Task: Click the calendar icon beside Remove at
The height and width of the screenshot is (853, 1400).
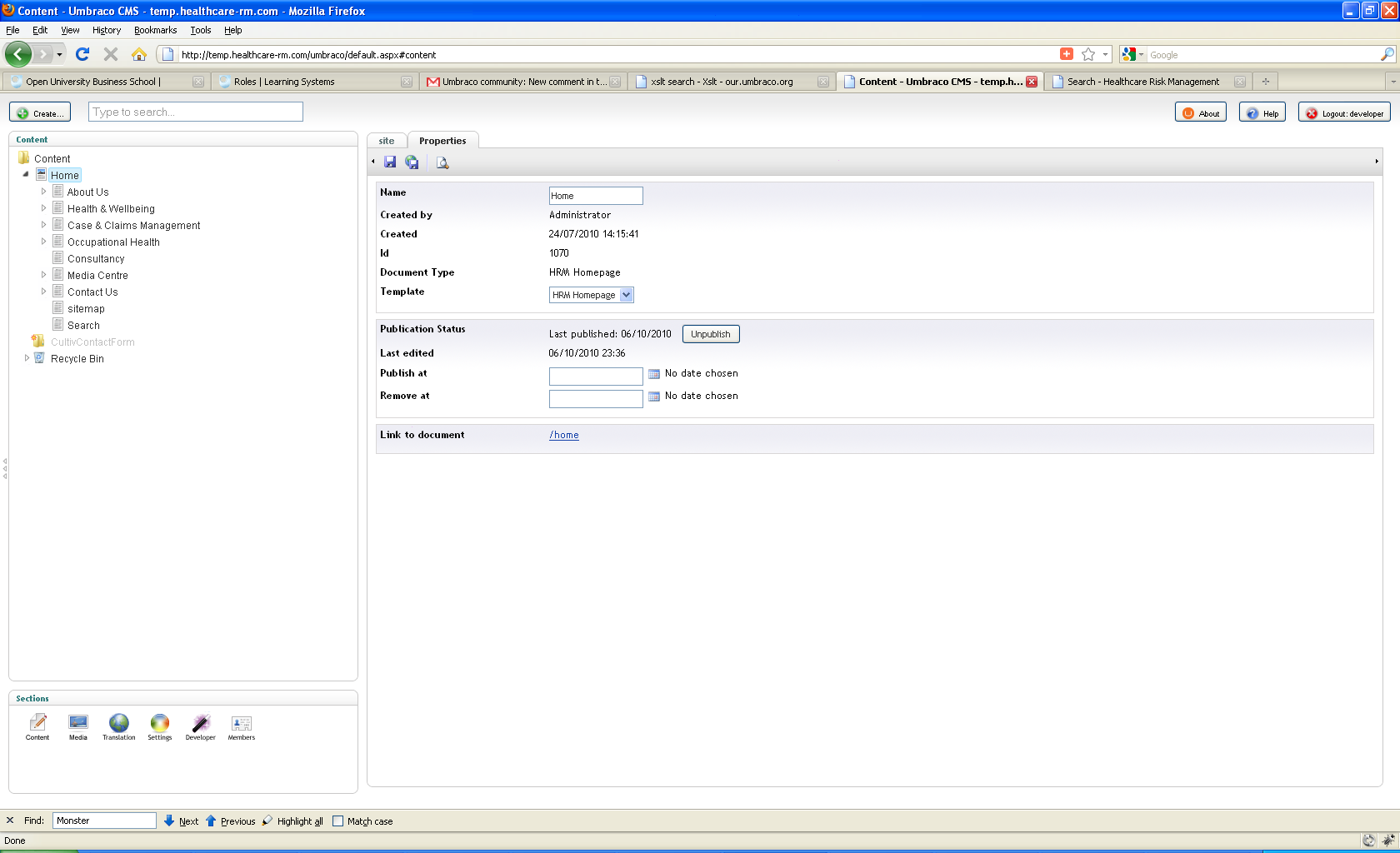Action: pos(654,397)
